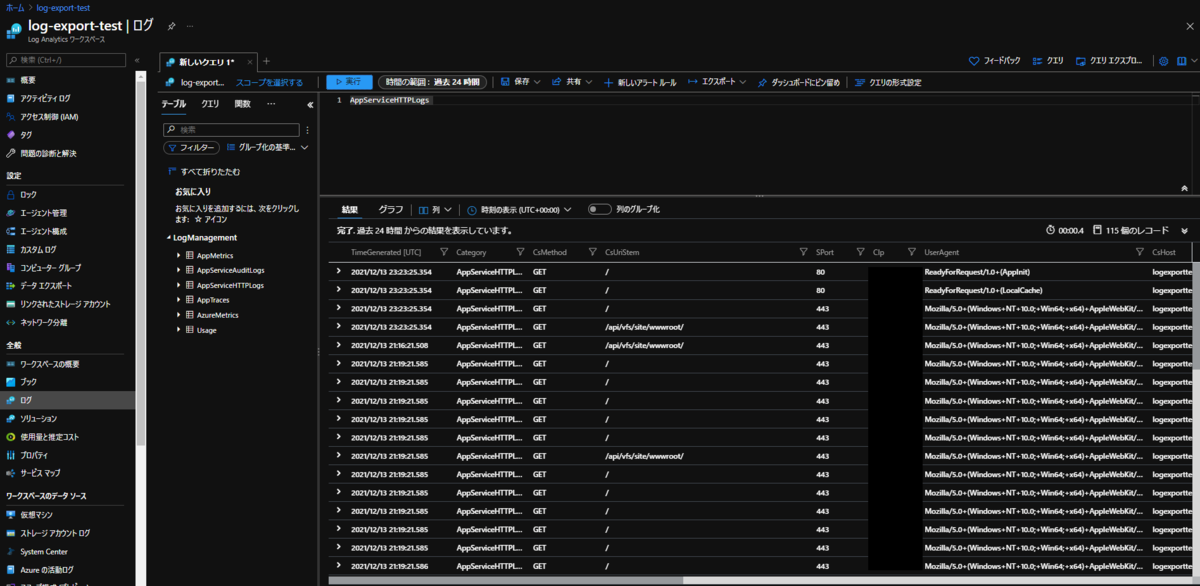Create 新しいアラート ルール
This screenshot has width=1200, height=586.
pyautogui.click(x=640, y=82)
